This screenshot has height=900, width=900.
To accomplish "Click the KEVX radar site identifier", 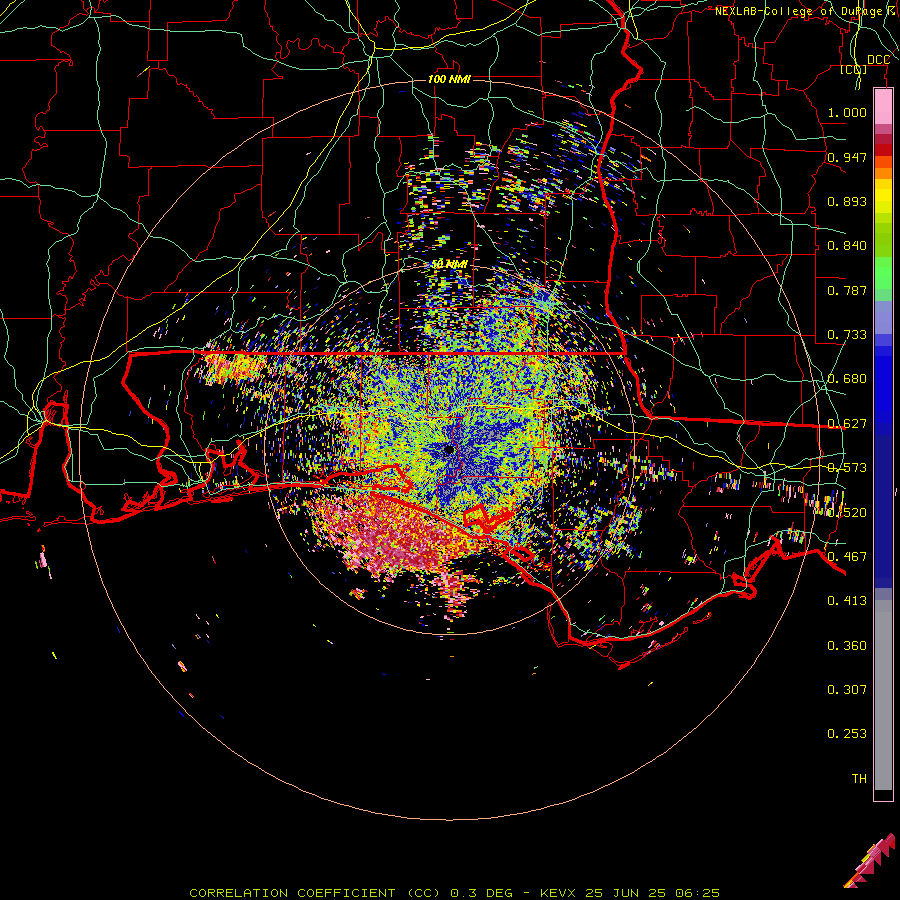I will (559, 893).
